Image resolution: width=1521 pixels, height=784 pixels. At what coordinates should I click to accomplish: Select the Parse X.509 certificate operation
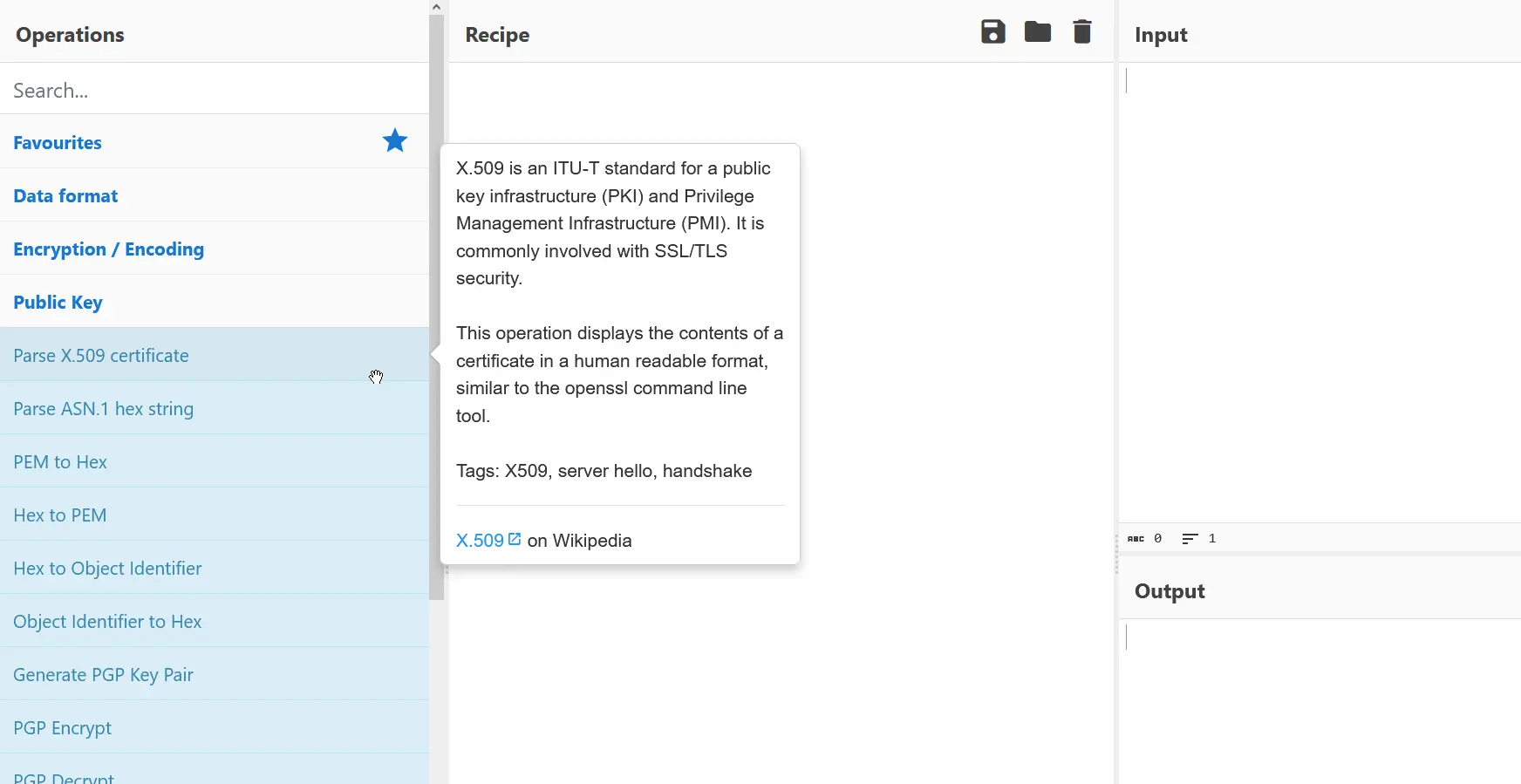click(x=101, y=356)
